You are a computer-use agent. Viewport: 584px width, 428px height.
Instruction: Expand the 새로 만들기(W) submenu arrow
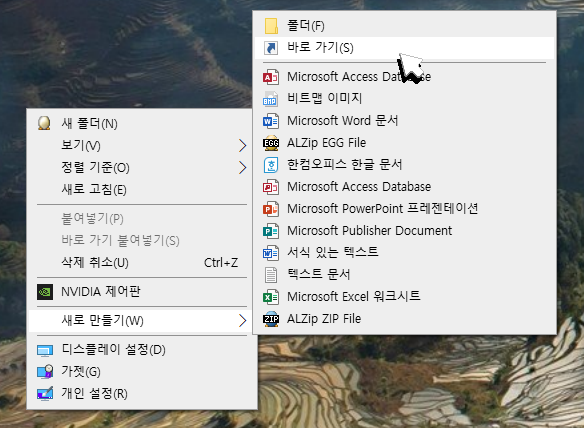pyautogui.click(x=242, y=320)
